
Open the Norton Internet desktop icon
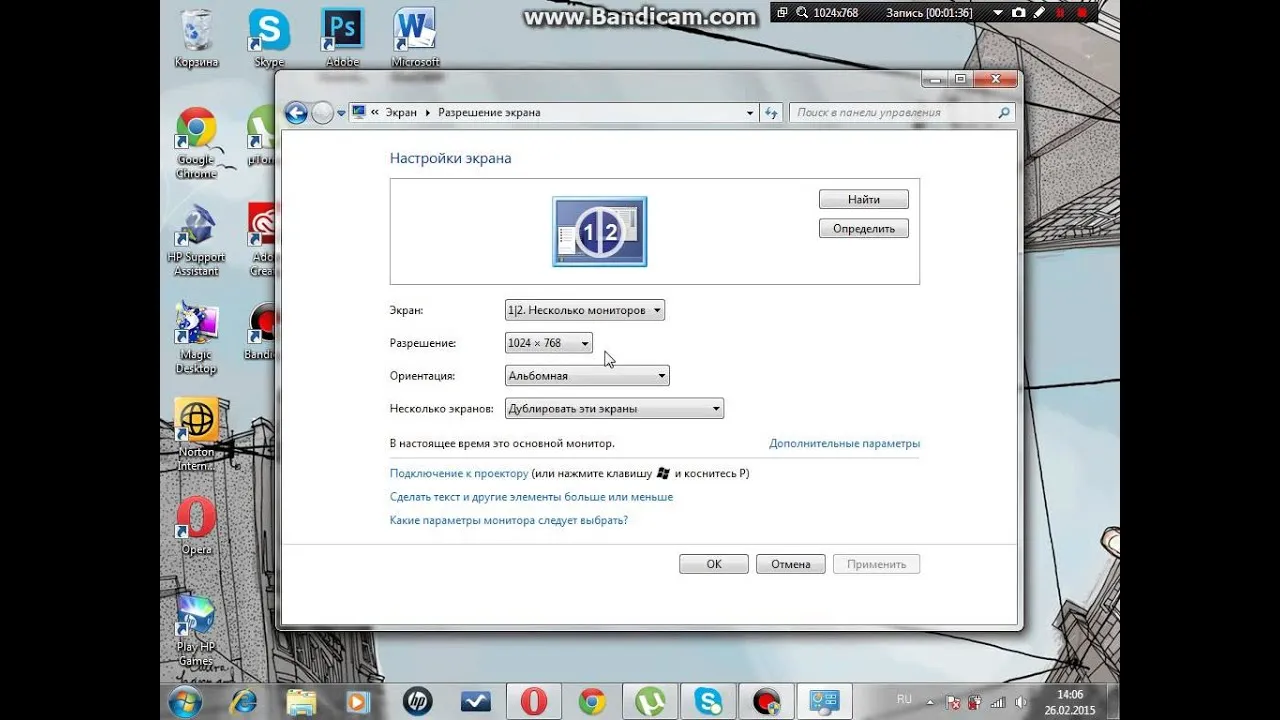(x=196, y=435)
